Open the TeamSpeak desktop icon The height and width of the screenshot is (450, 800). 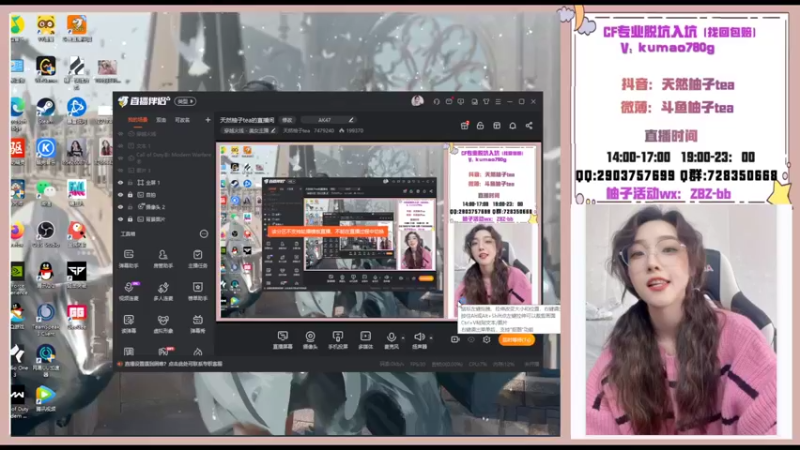point(45,319)
